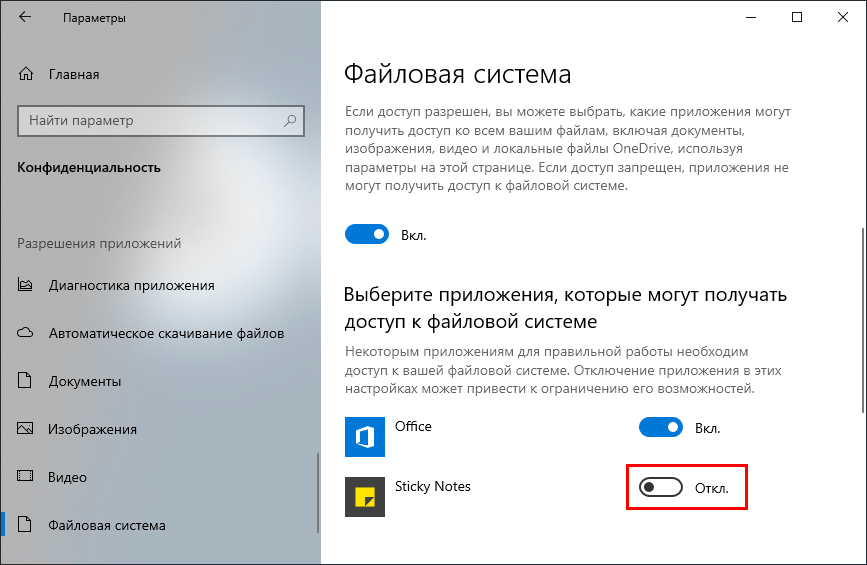This screenshot has height=565, width=867.
Task: Select the Файловая система document icon
Action: point(24,524)
